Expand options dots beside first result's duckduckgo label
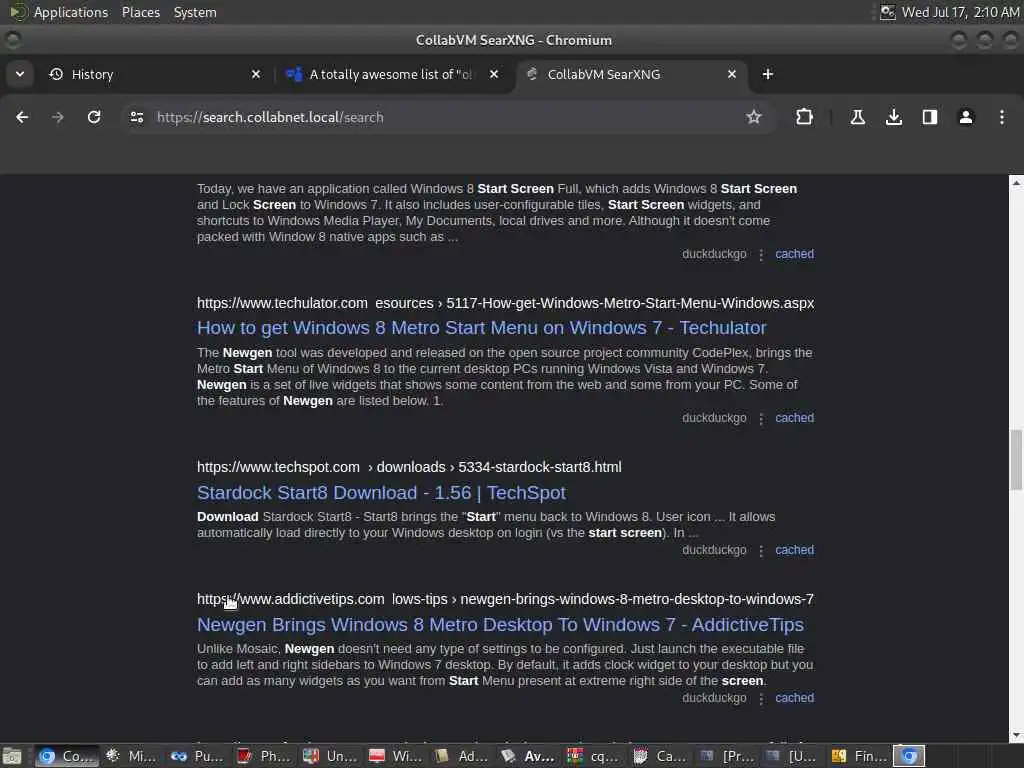Image resolution: width=1024 pixels, height=768 pixels. (761, 255)
